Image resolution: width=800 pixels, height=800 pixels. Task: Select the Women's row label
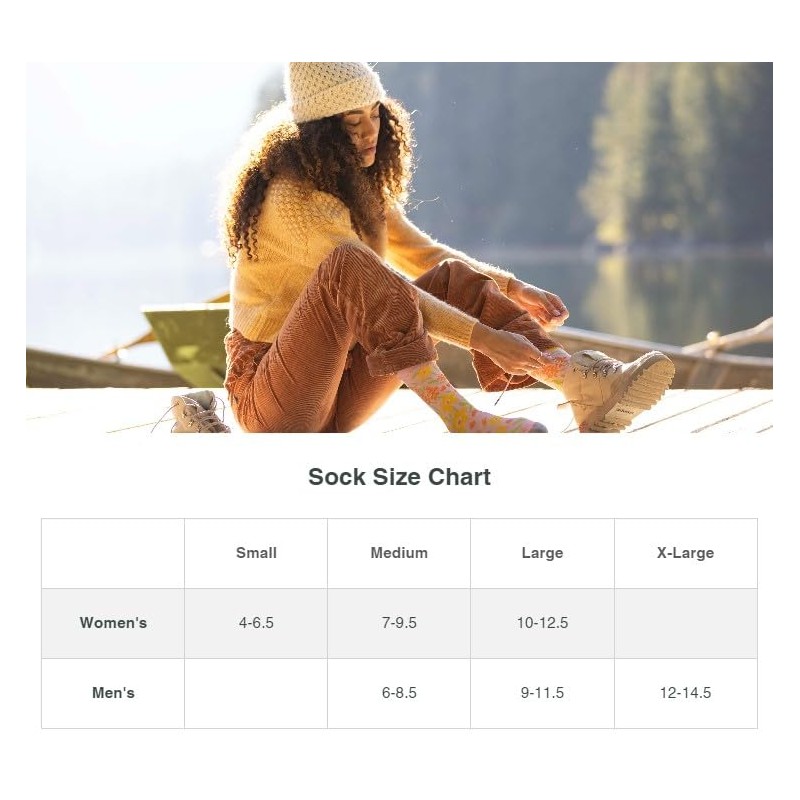tap(113, 623)
